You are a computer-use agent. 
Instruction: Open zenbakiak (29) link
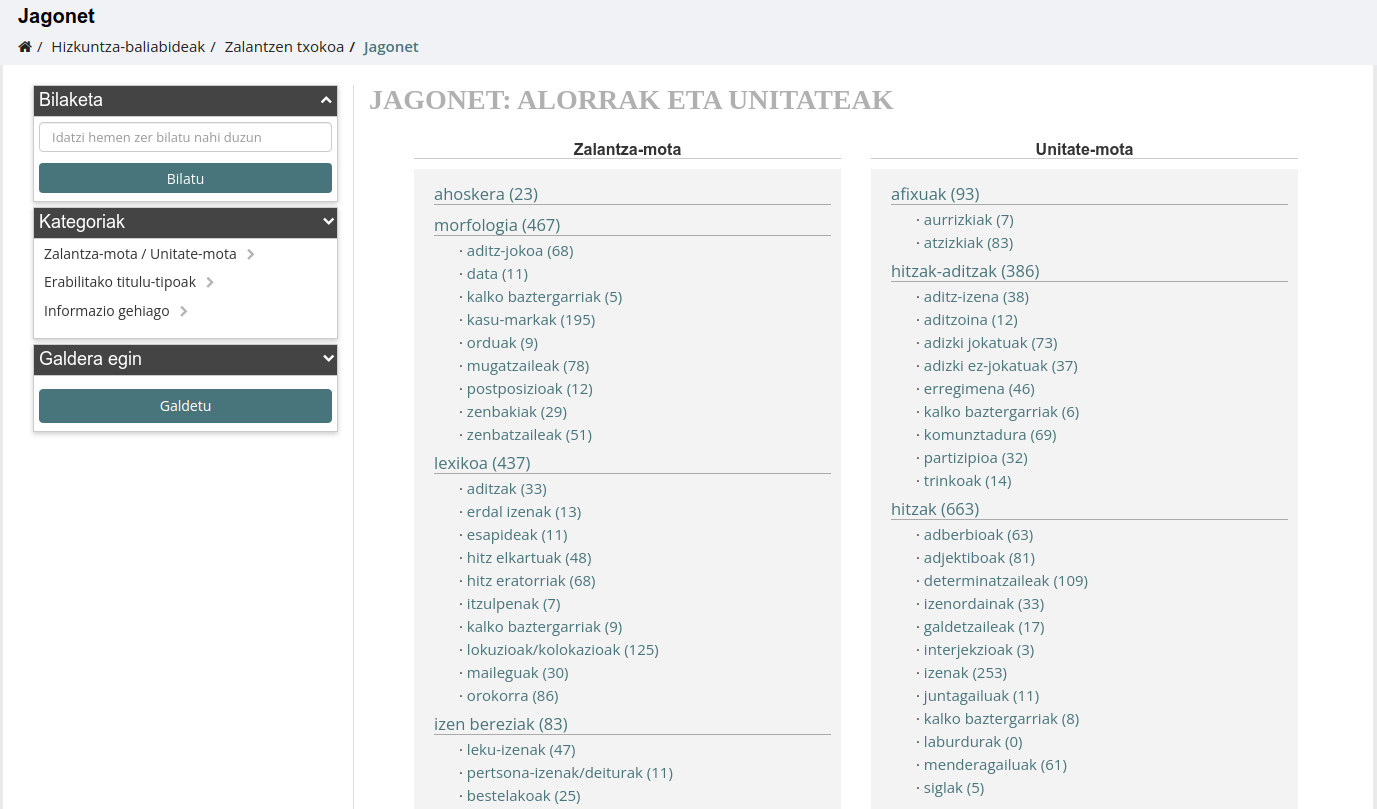[517, 412]
